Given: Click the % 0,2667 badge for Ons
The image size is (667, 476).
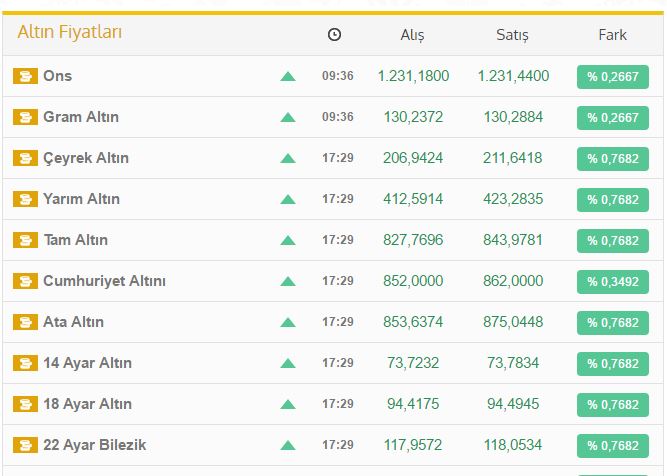Looking at the screenshot, I should coord(612,77).
